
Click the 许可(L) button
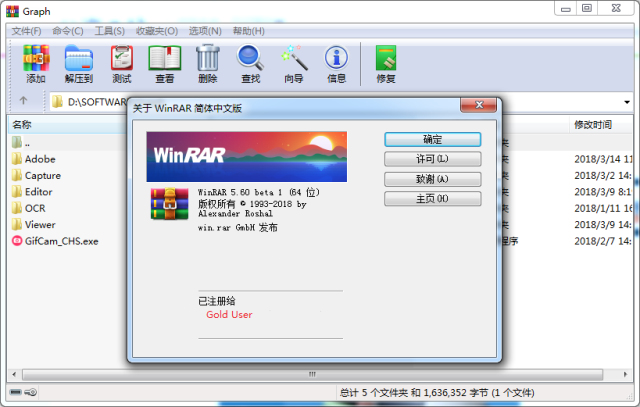tap(433, 159)
